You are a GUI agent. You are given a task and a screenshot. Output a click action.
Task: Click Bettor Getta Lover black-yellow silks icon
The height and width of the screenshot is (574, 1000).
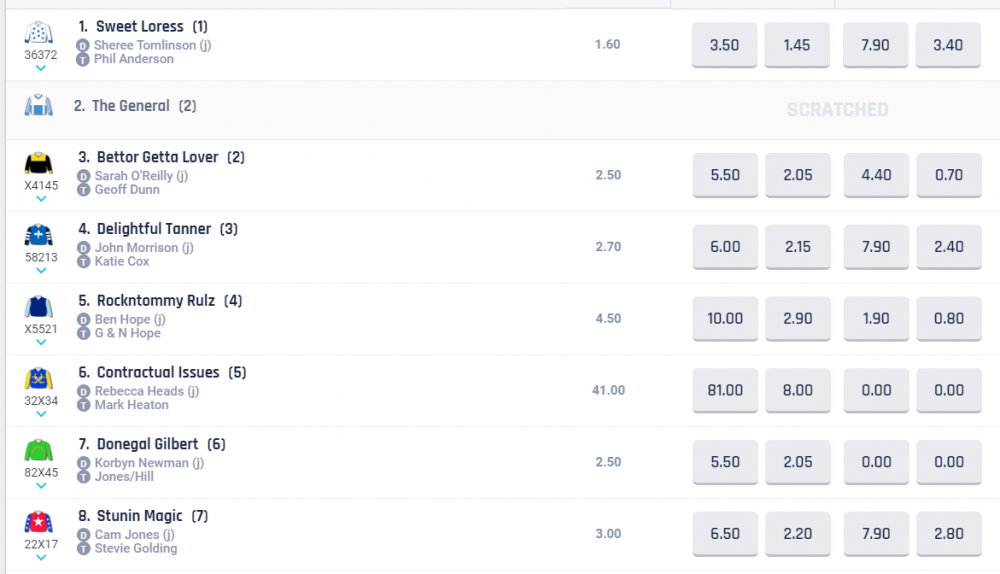(38, 164)
